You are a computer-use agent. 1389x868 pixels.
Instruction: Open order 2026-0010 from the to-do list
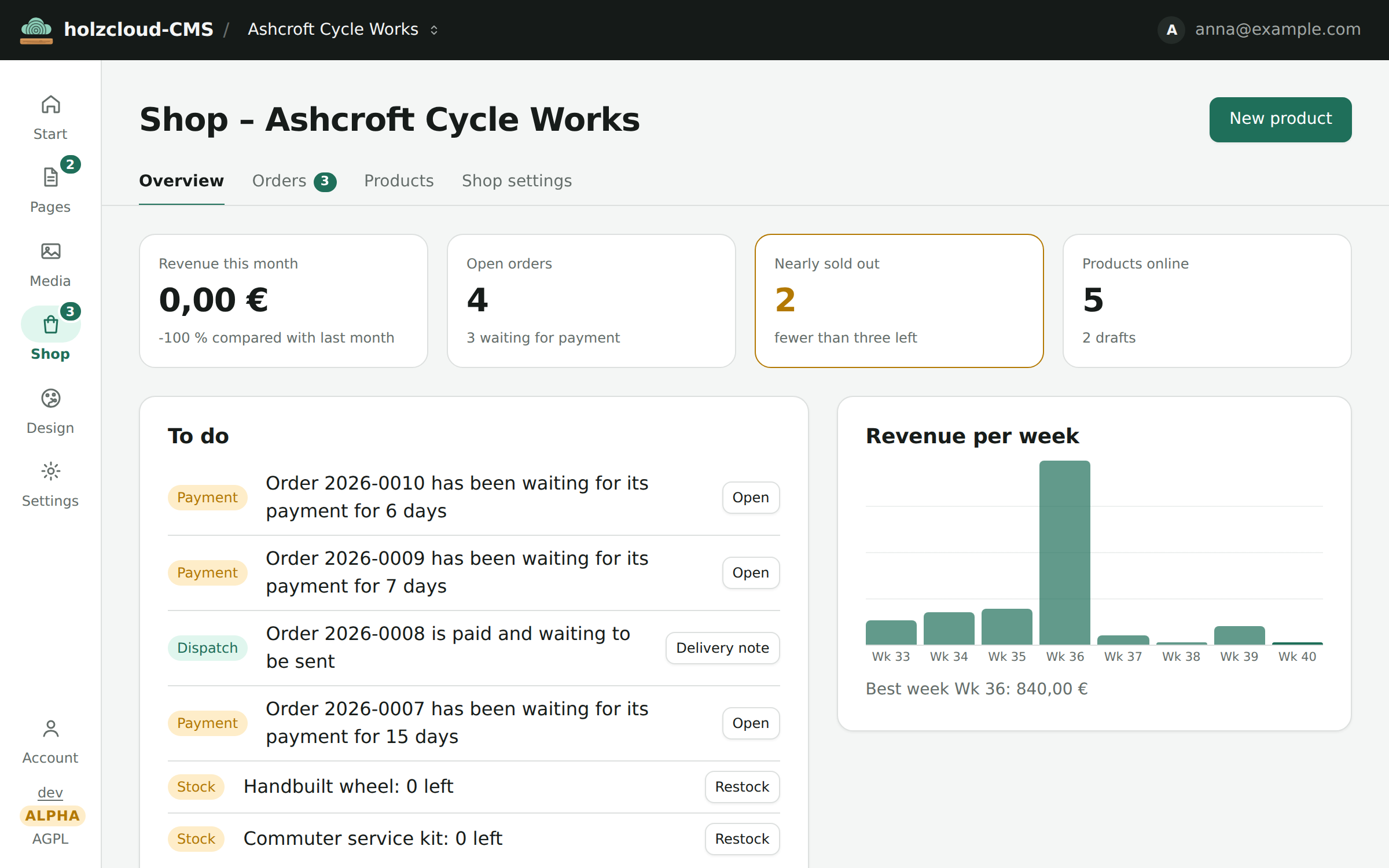(x=751, y=498)
